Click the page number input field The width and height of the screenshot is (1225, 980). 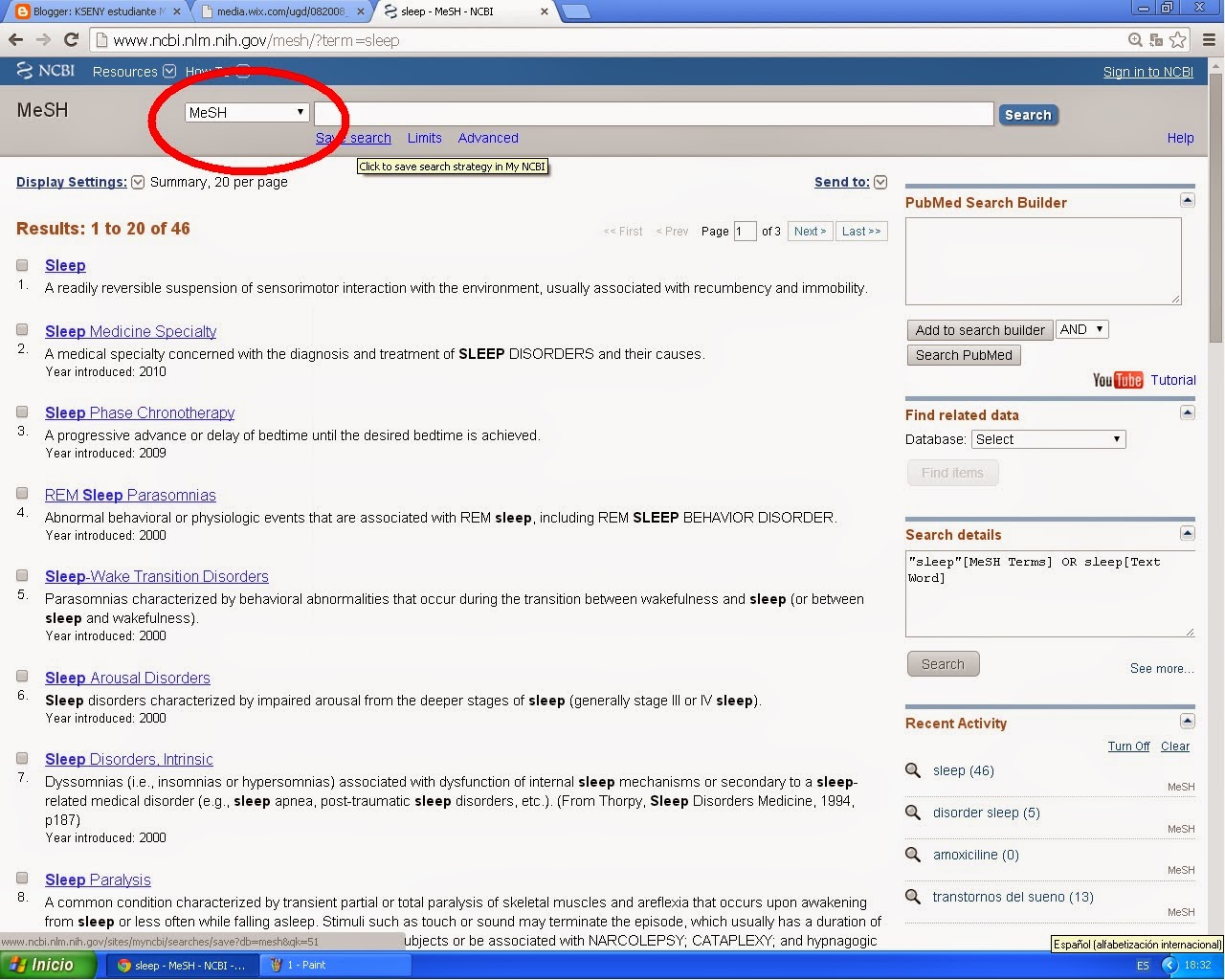pos(745,231)
